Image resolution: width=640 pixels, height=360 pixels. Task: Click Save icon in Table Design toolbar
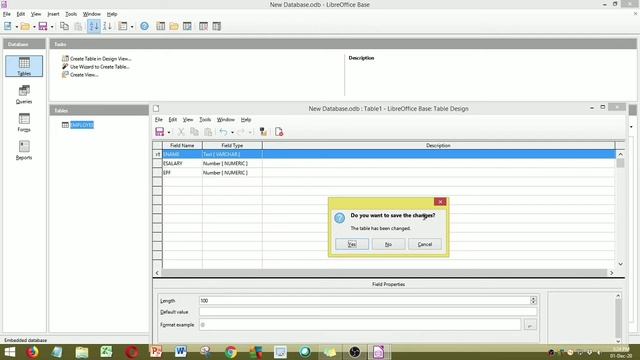click(x=160, y=131)
